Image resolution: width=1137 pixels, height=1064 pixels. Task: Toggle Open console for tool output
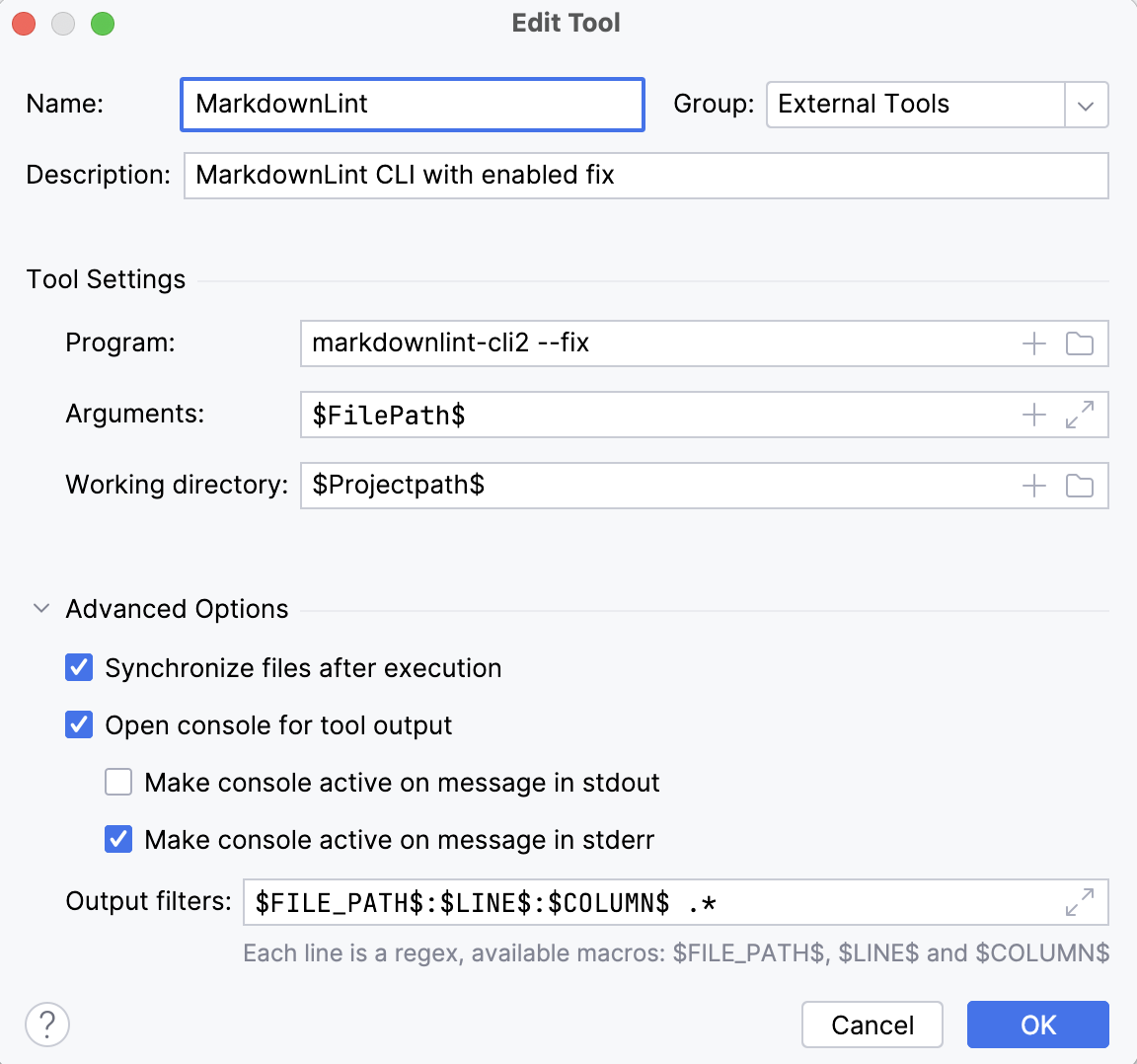[x=79, y=725]
